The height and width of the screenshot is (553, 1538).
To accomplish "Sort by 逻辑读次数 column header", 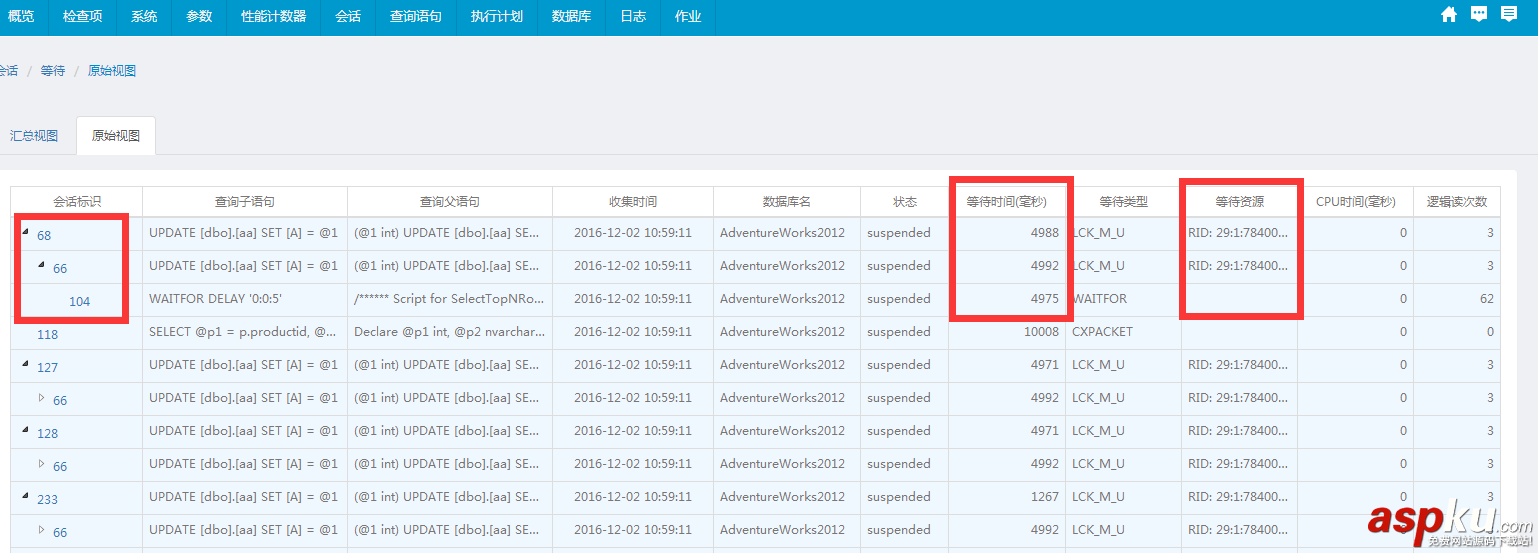I will [1457, 201].
